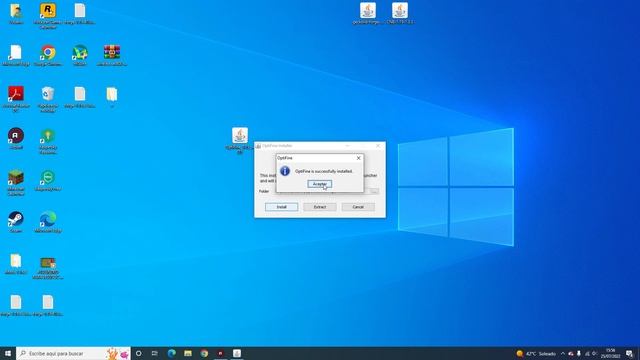This screenshot has width=640, height=360.
Task: Select the Minecraft Launcher desktop icon
Action: click(16, 182)
